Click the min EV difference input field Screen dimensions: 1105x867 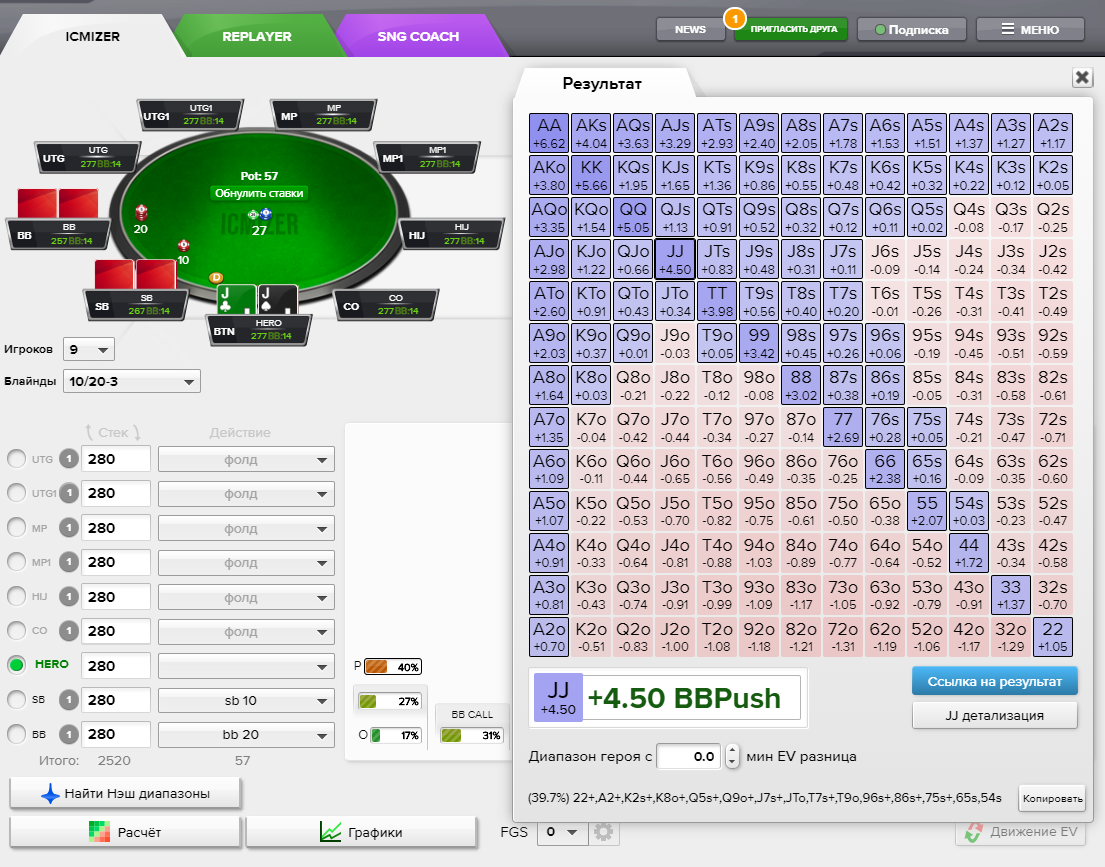tap(689, 756)
